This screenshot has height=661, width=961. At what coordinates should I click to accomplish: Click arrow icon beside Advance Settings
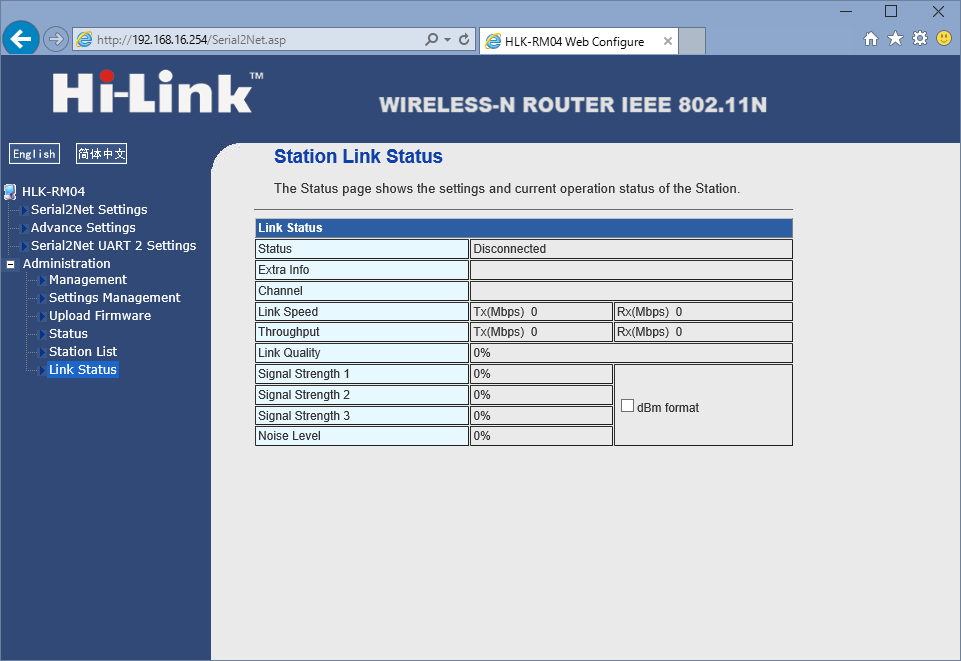[25, 229]
